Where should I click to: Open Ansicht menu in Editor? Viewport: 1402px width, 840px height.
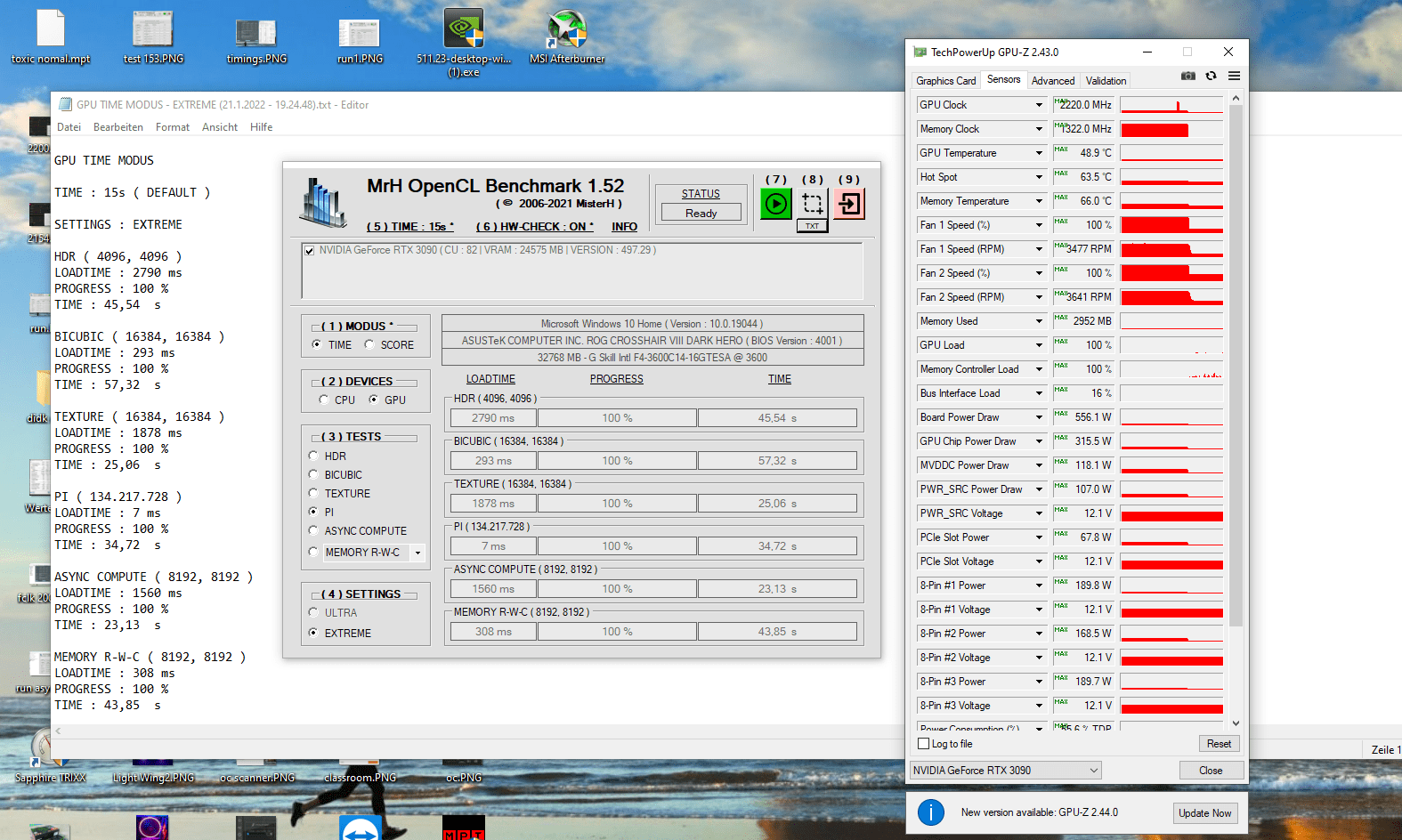coord(220,127)
